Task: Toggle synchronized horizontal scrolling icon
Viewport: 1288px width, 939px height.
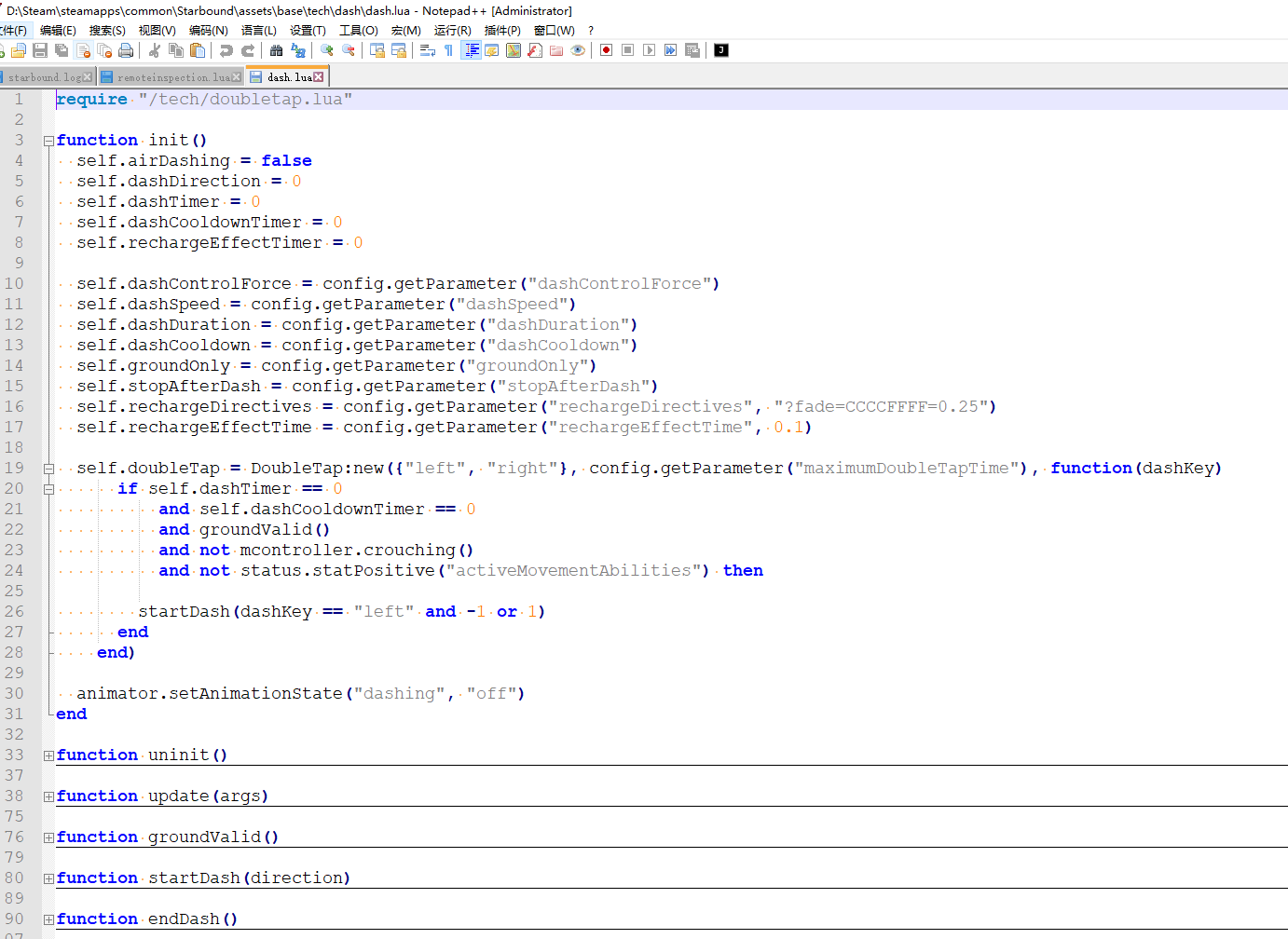Action: click(x=399, y=50)
